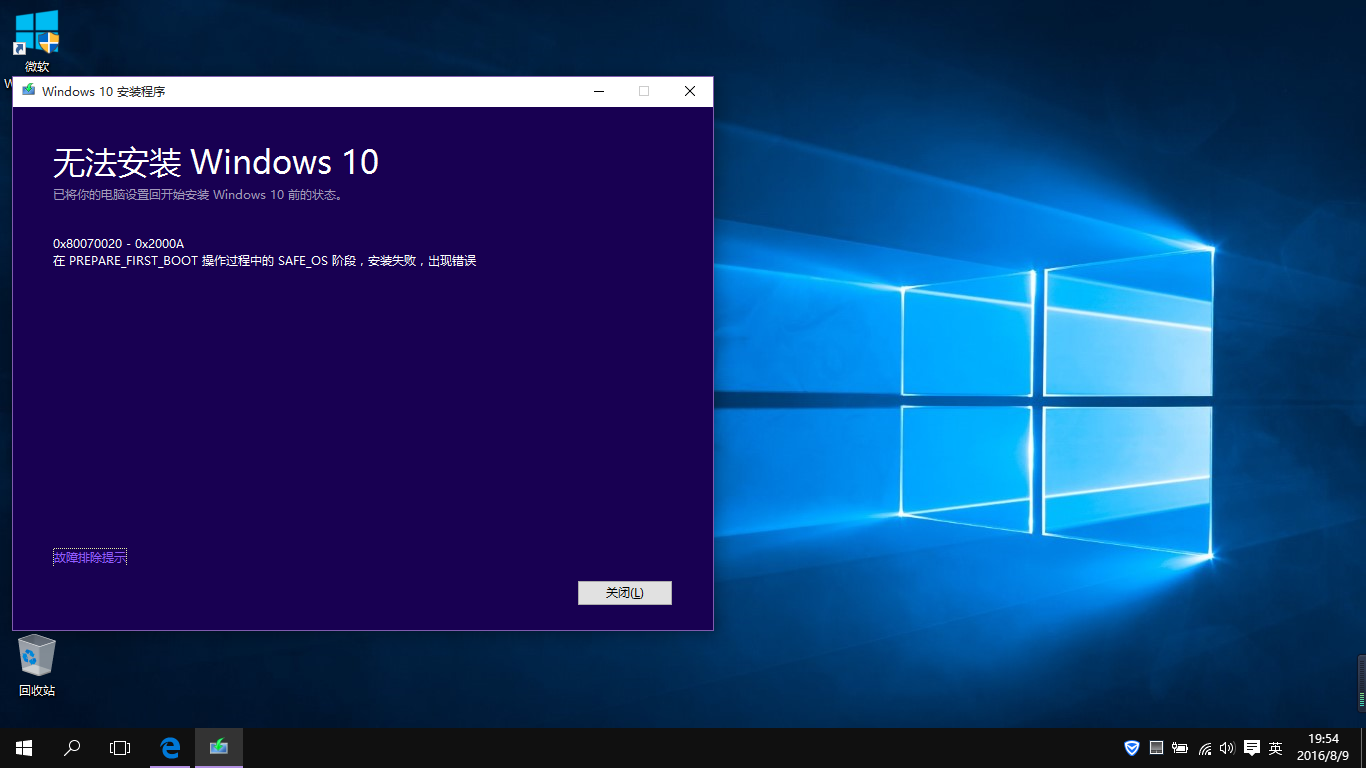Open the touchpad tray icon
Image resolution: width=1366 pixels, height=768 pixels.
1156,748
